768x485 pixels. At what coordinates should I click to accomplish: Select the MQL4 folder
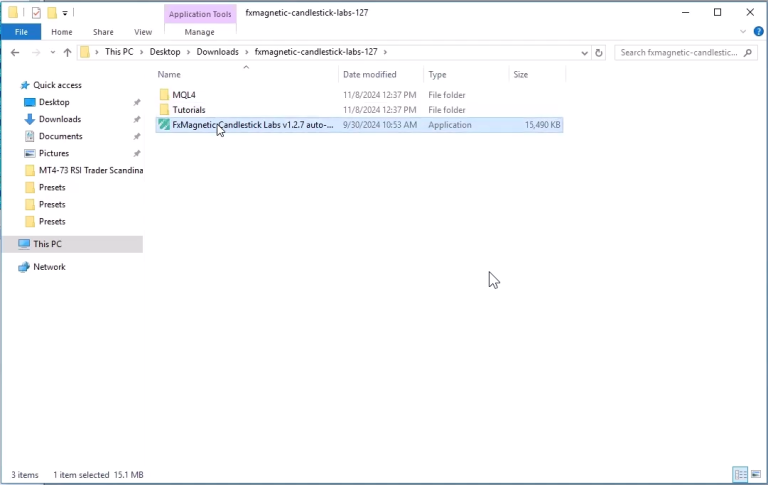point(184,95)
